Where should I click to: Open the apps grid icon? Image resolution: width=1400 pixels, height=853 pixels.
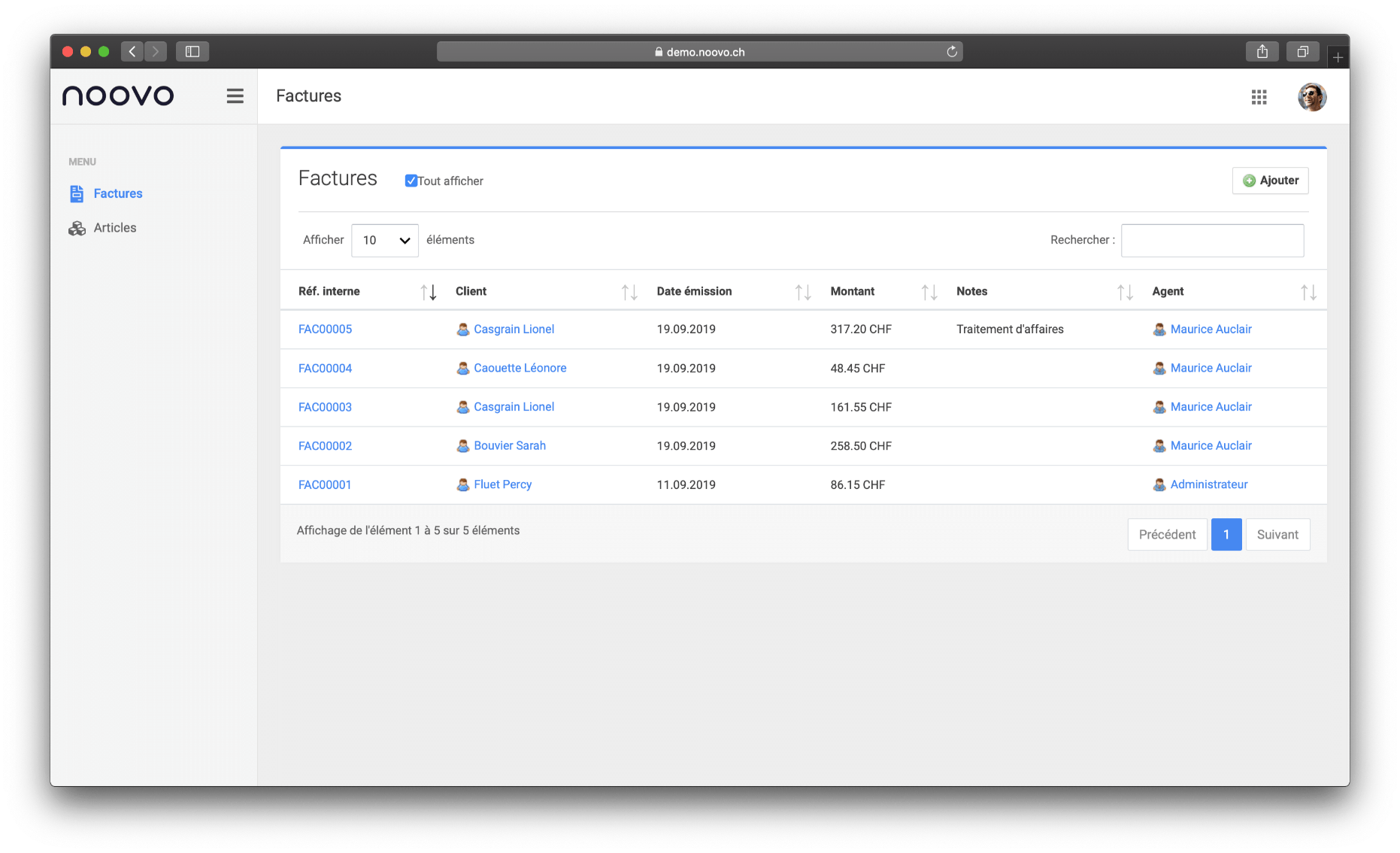point(1259,97)
